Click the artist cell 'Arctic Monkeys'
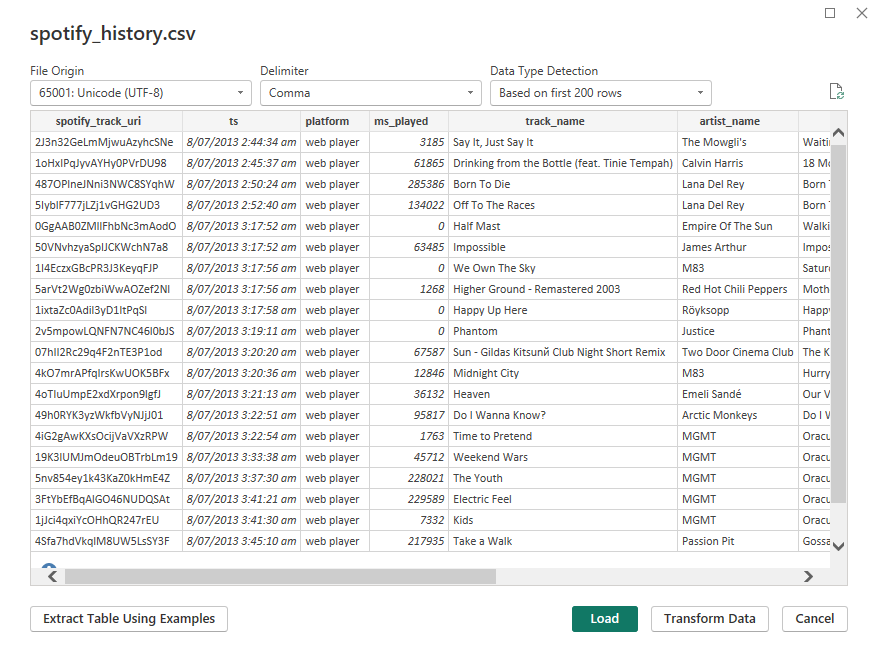 (x=737, y=416)
